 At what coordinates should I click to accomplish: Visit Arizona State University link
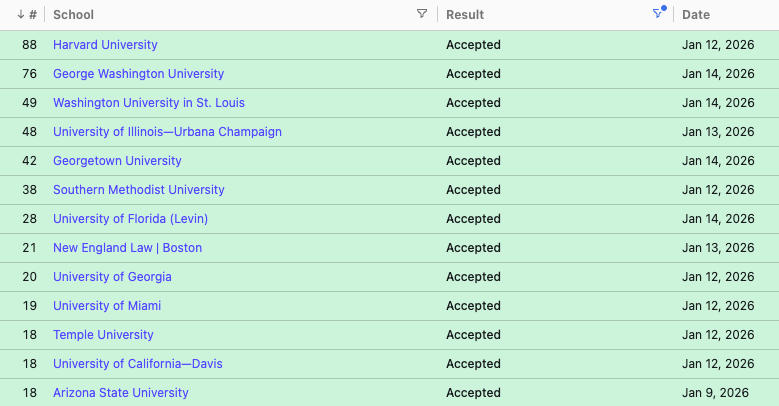pyautogui.click(x=121, y=393)
